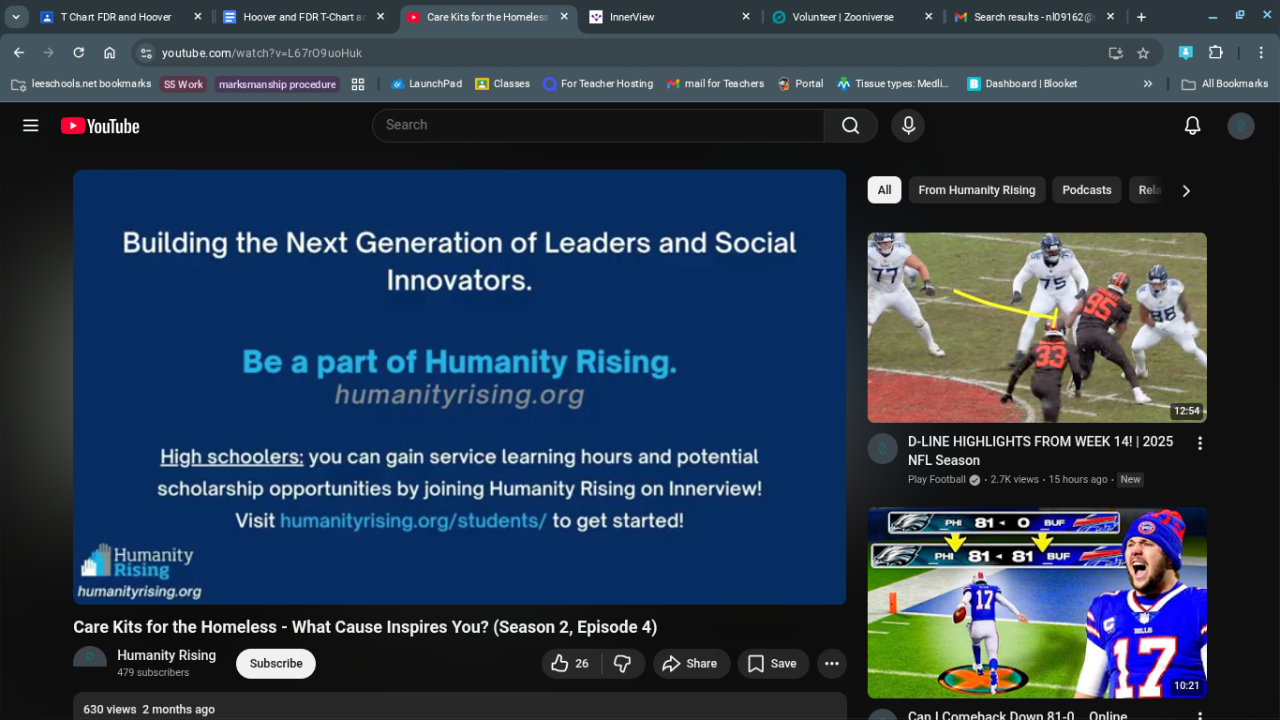Screen dimensions: 1280x720
Task: Dislike the video with thumbs down
Action: click(622, 664)
